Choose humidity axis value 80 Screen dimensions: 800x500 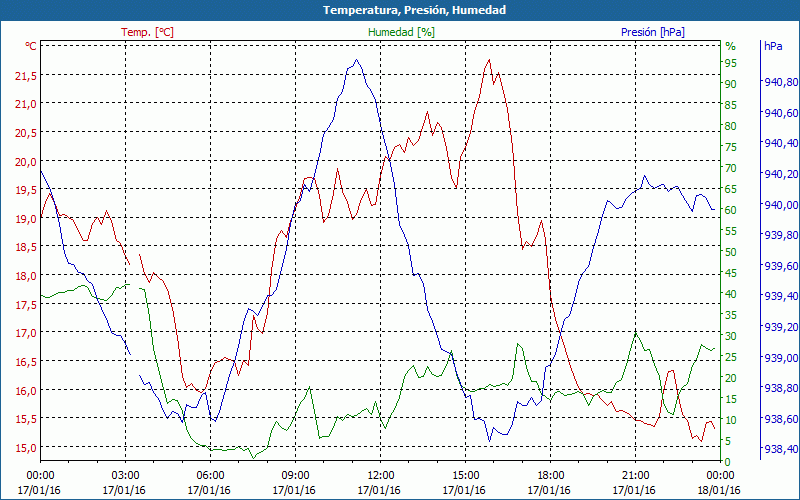[731, 127]
